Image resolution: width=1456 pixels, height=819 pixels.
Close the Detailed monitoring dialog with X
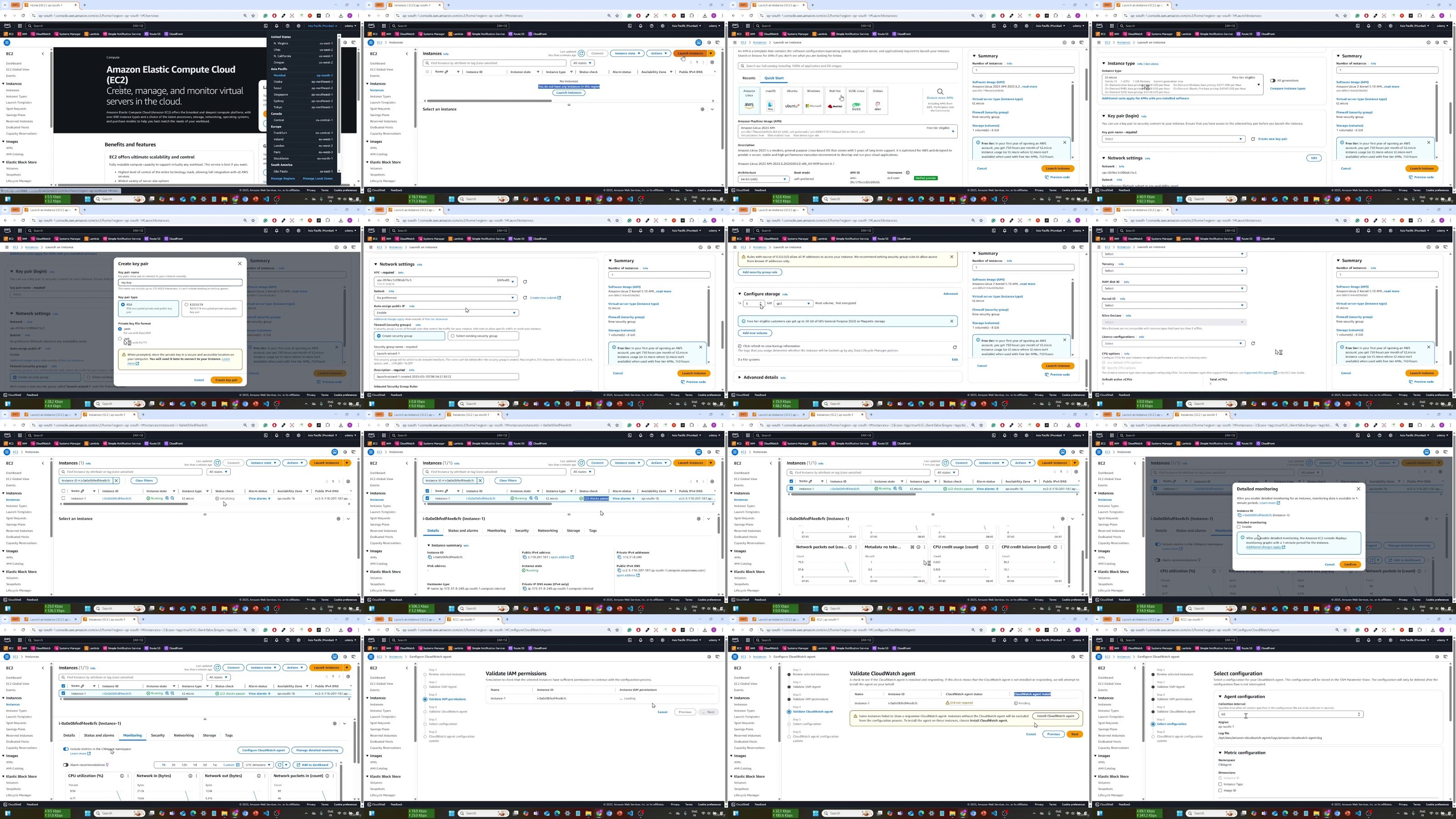(1358, 489)
